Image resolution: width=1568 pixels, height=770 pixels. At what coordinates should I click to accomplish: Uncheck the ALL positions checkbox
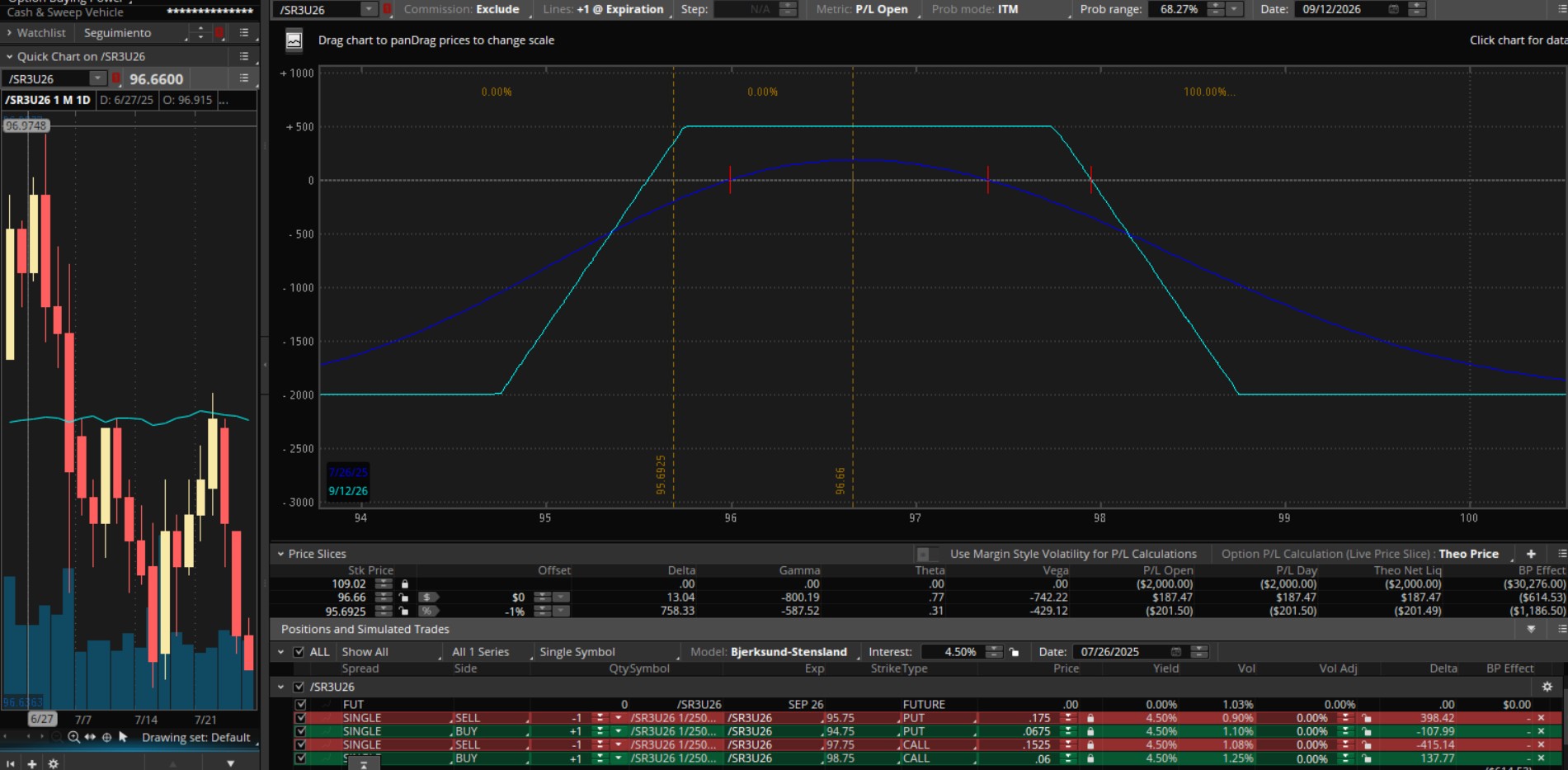tap(299, 652)
